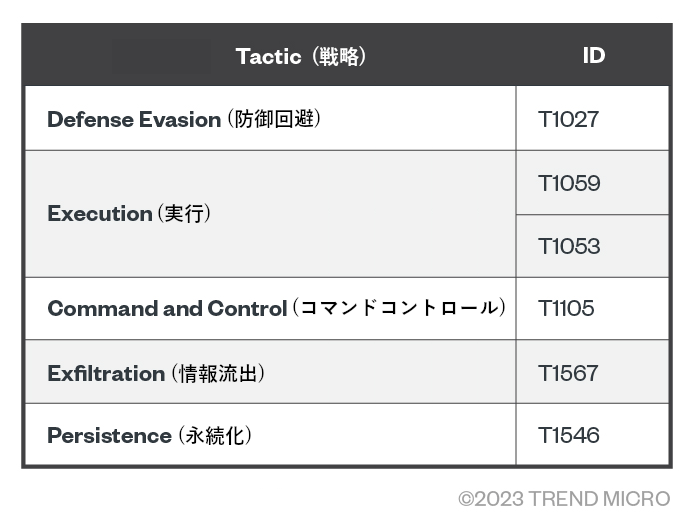Click the Japanese text コマンドコントロール
The image size is (690, 527).
click(x=399, y=308)
